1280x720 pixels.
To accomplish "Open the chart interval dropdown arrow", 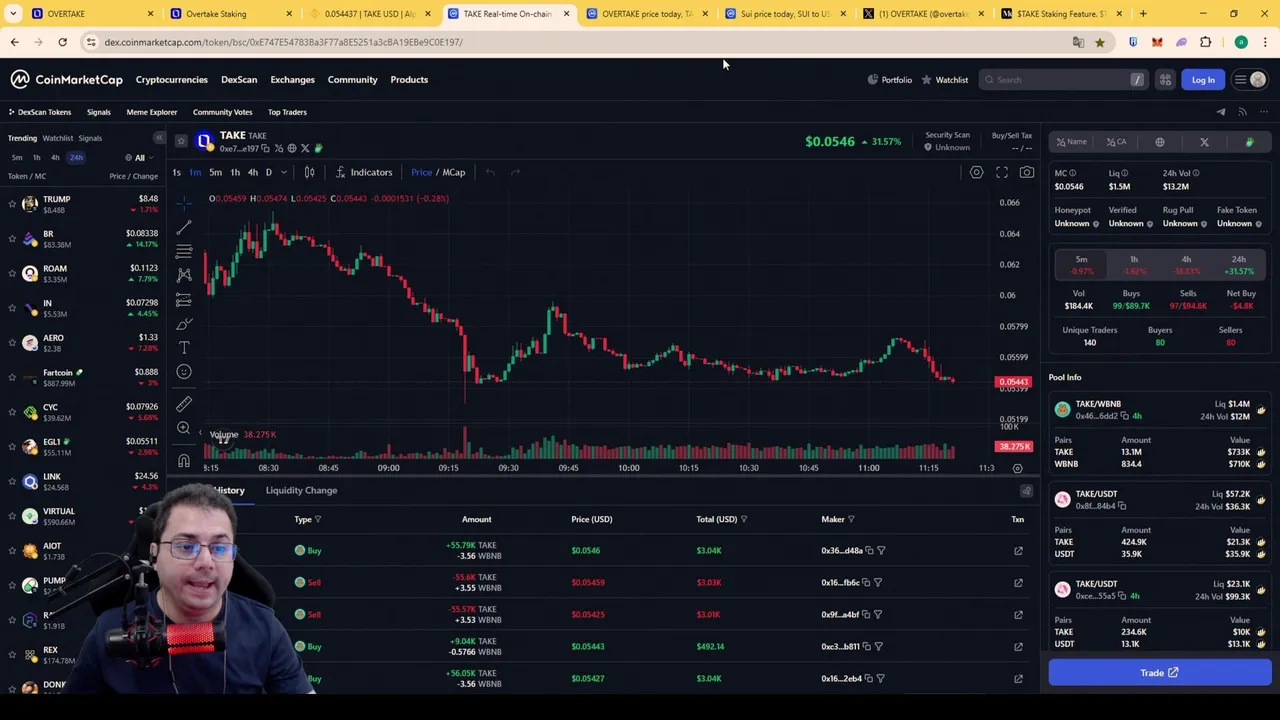I will (283, 172).
